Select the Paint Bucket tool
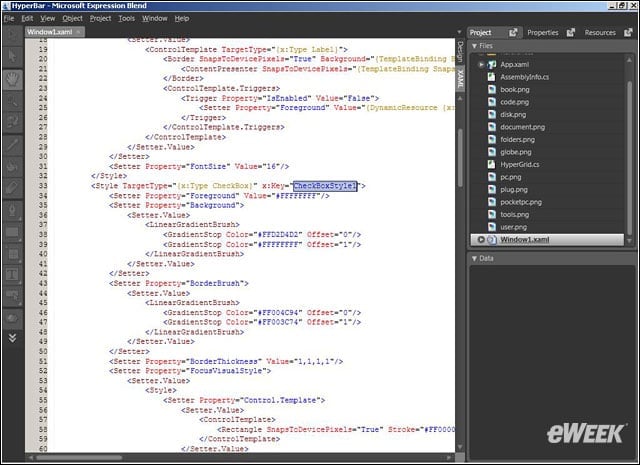Viewport: 640px width, 465px height. [x=13, y=166]
